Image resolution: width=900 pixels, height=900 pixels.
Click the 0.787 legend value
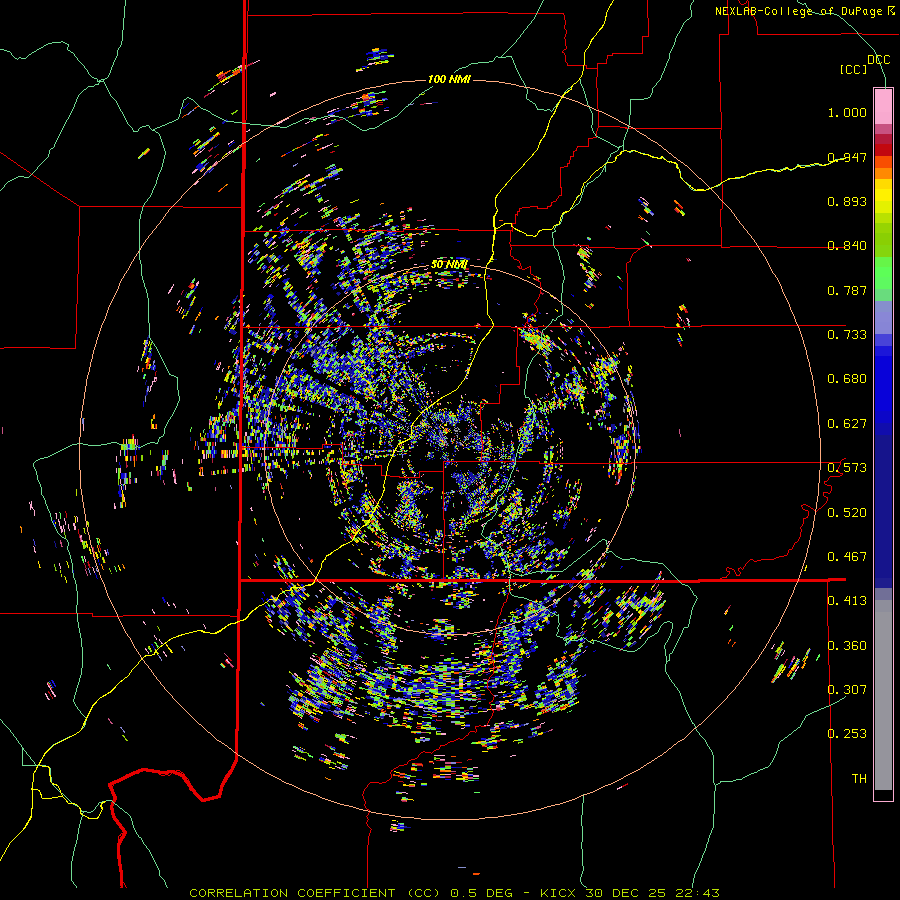click(x=847, y=290)
